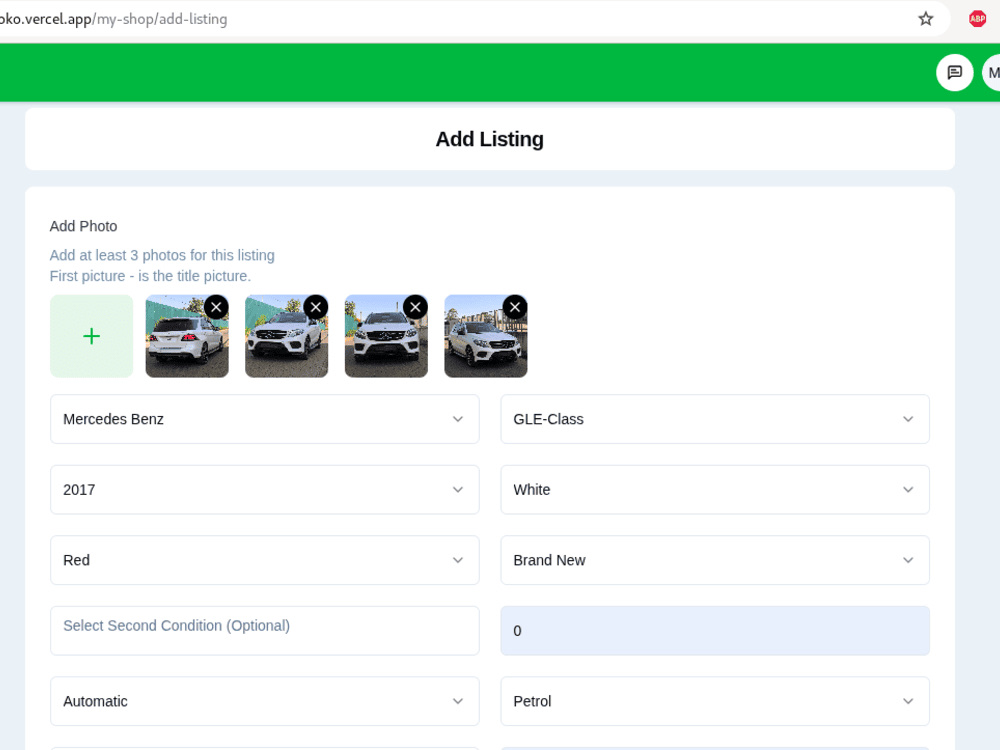Open the Mercedes Benz make dropdown
The width and height of the screenshot is (1000, 750).
point(265,419)
